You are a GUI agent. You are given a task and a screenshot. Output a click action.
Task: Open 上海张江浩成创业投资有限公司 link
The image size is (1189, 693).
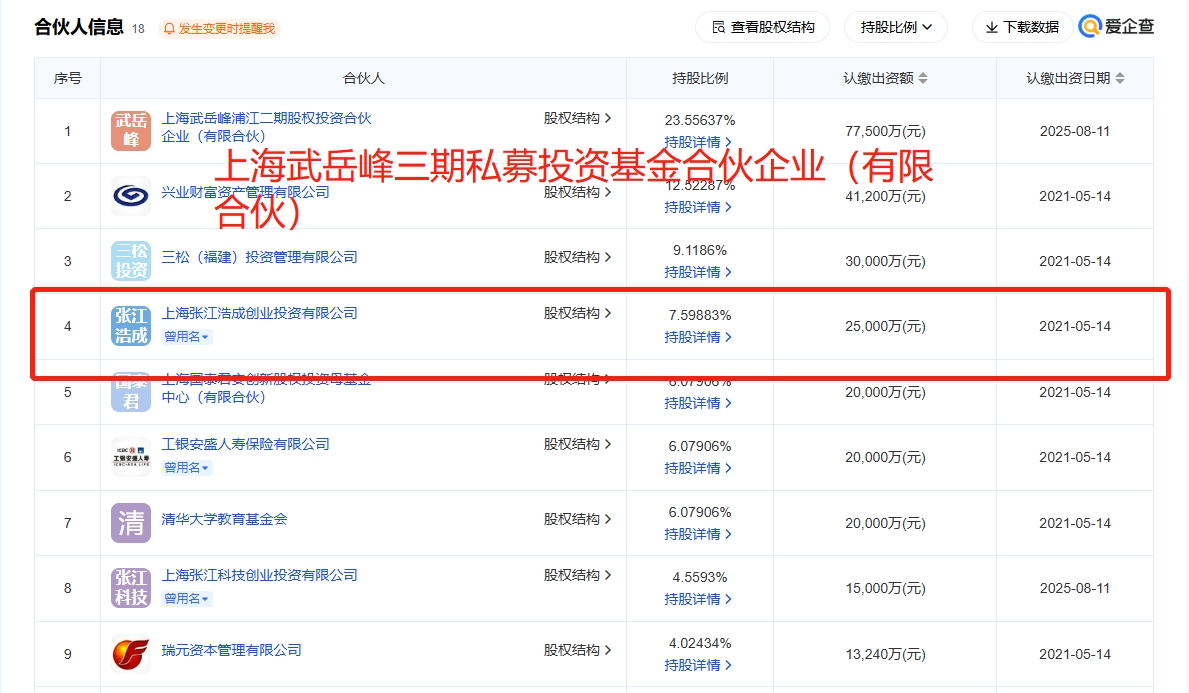[x=259, y=313]
